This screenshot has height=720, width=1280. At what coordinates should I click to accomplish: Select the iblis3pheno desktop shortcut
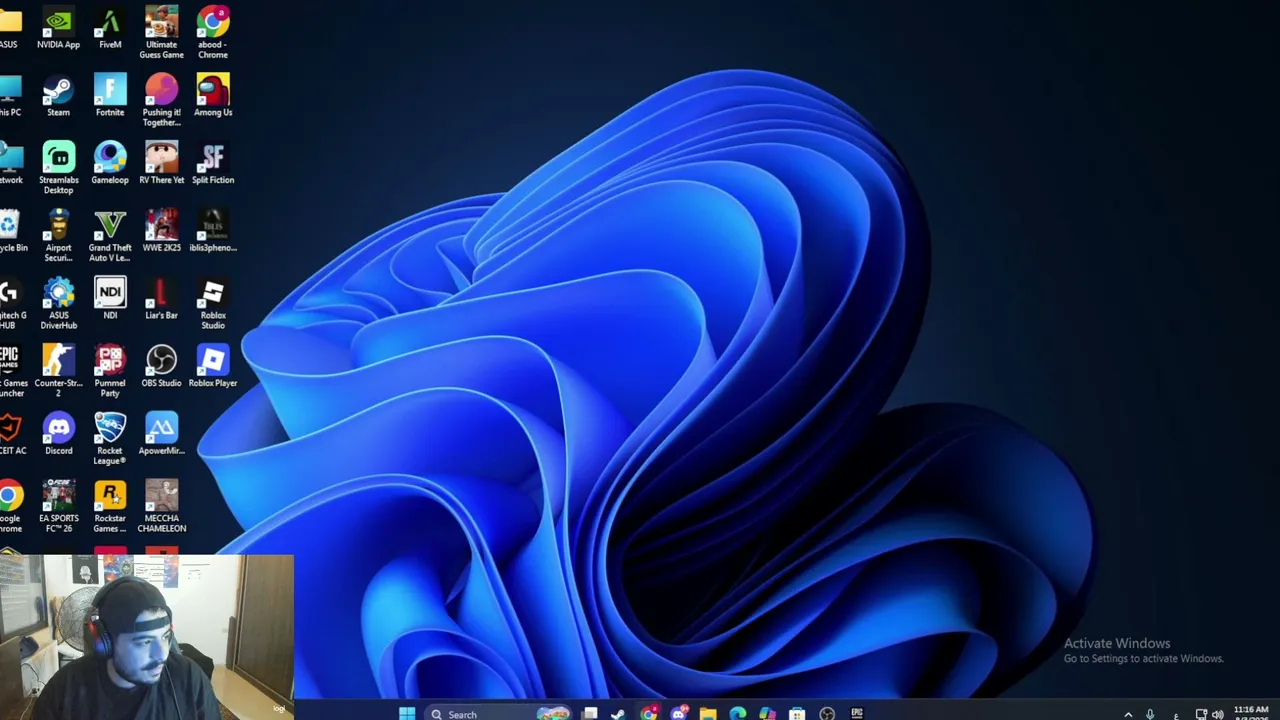[x=213, y=232]
